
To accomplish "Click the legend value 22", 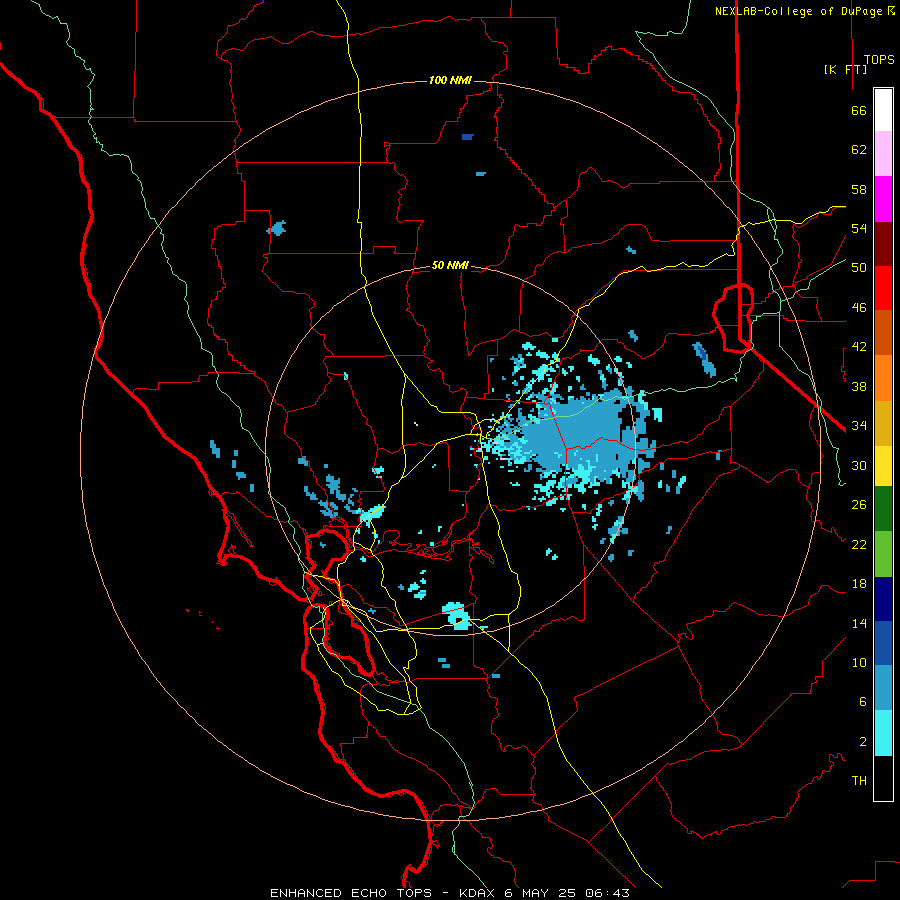I will pyautogui.click(x=859, y=544).
